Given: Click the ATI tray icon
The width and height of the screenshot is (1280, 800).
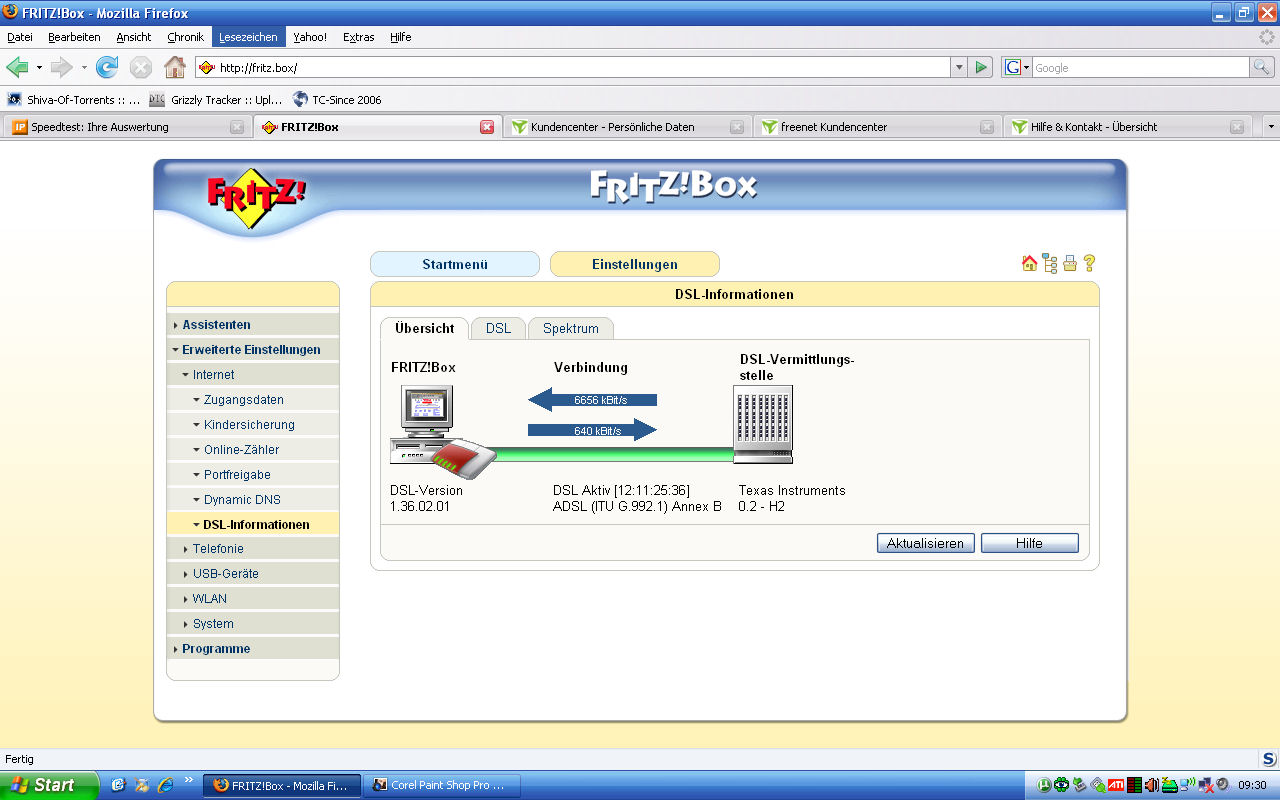Looking at the screenshot, I should pos(1116,785).
